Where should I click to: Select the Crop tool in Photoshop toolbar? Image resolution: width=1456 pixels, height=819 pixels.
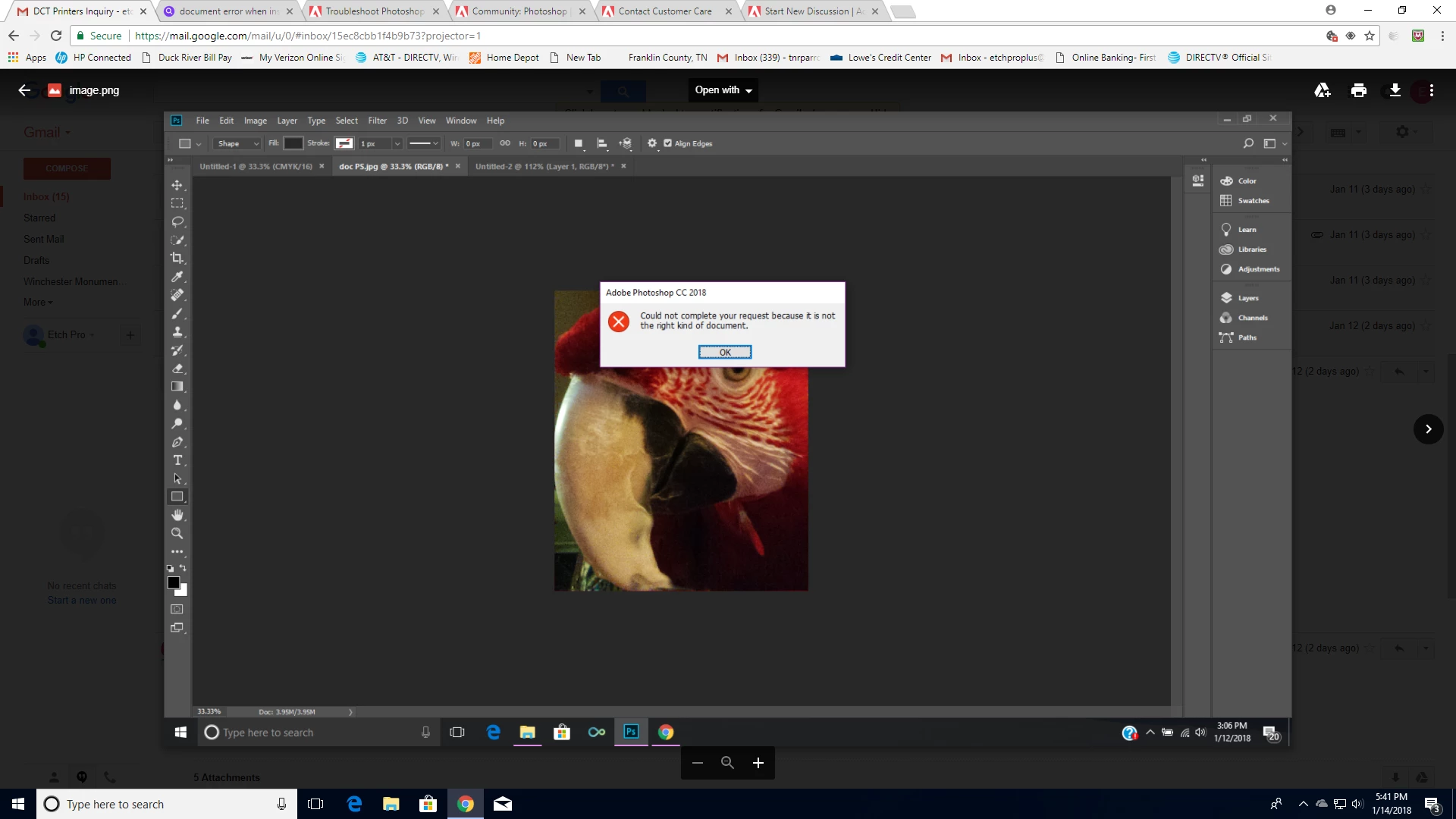[x=177, y=259]
